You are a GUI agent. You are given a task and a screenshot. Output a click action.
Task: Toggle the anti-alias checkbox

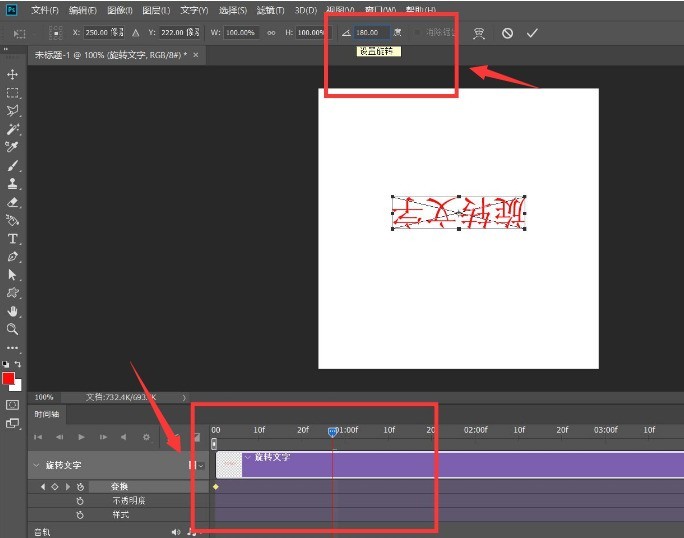(x=417, y=32)
